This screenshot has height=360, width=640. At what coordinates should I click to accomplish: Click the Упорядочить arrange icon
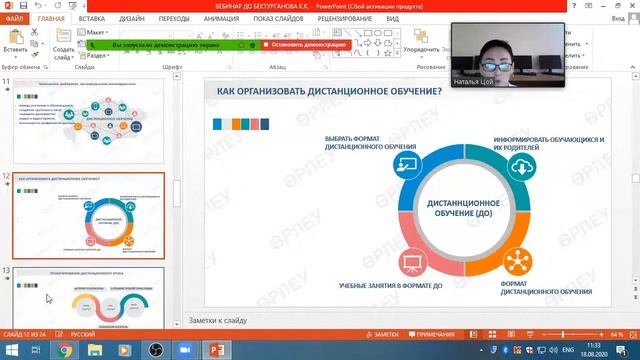click(x=421, y=36)
